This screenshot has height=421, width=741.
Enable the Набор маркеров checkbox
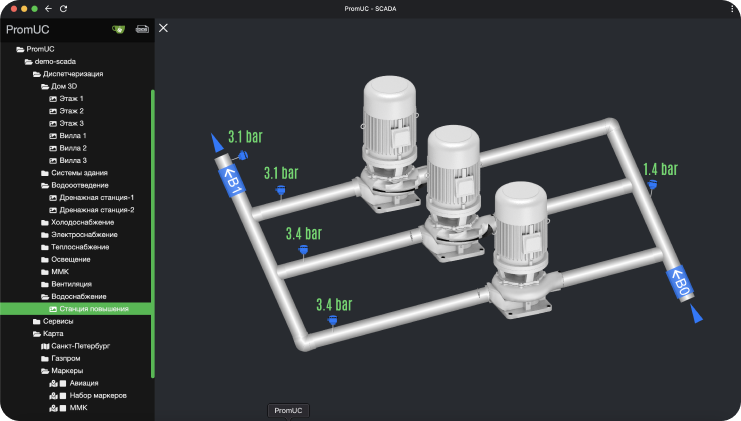62,396
